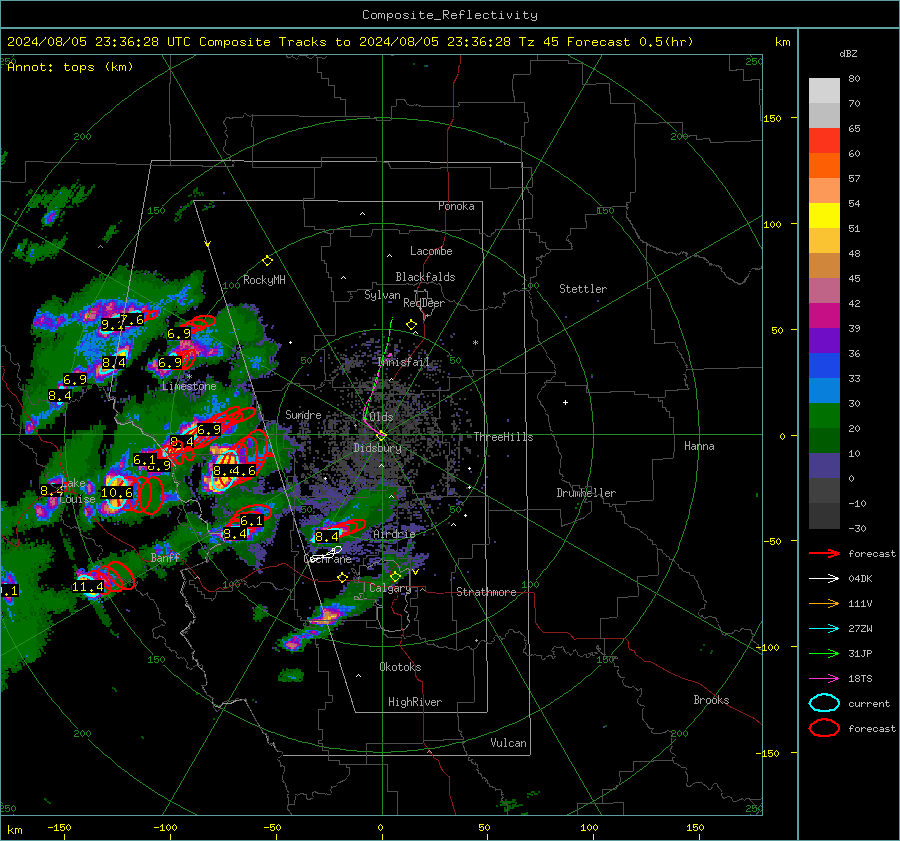Click the Lacombe city label

tap(431, 251)
